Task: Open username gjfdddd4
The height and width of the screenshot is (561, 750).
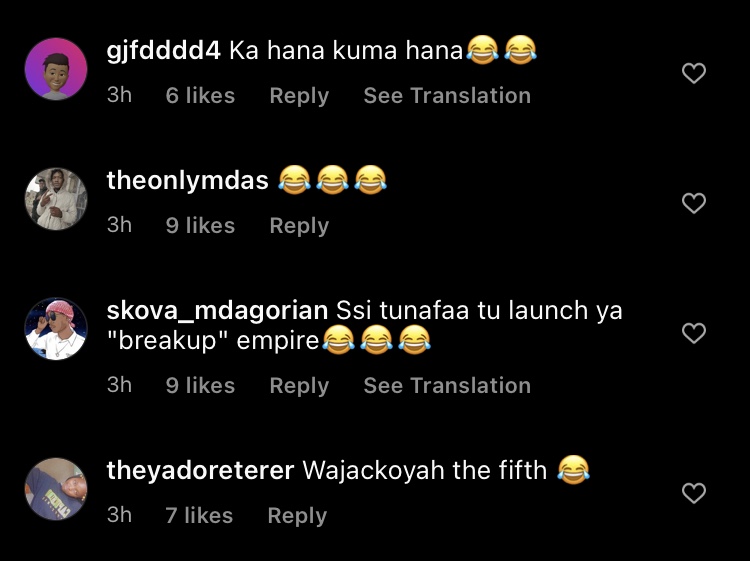Action: pos(164,51)
